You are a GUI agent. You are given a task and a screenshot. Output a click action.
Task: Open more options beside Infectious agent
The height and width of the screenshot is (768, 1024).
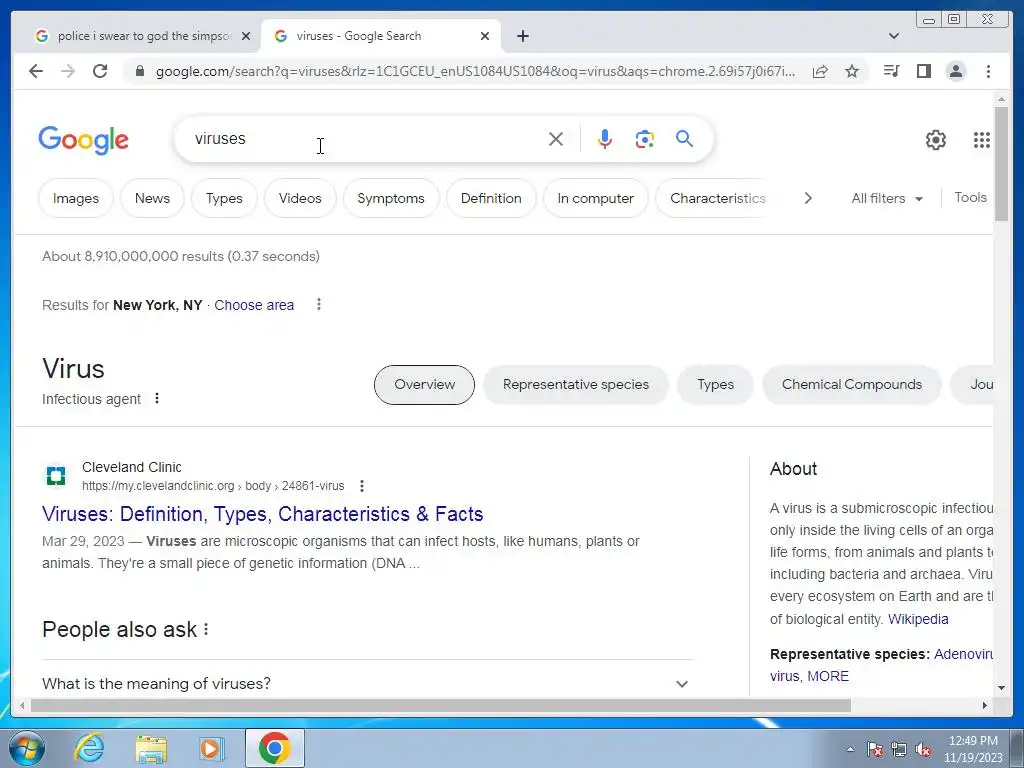pyautogui.click(x=157, y=398)
